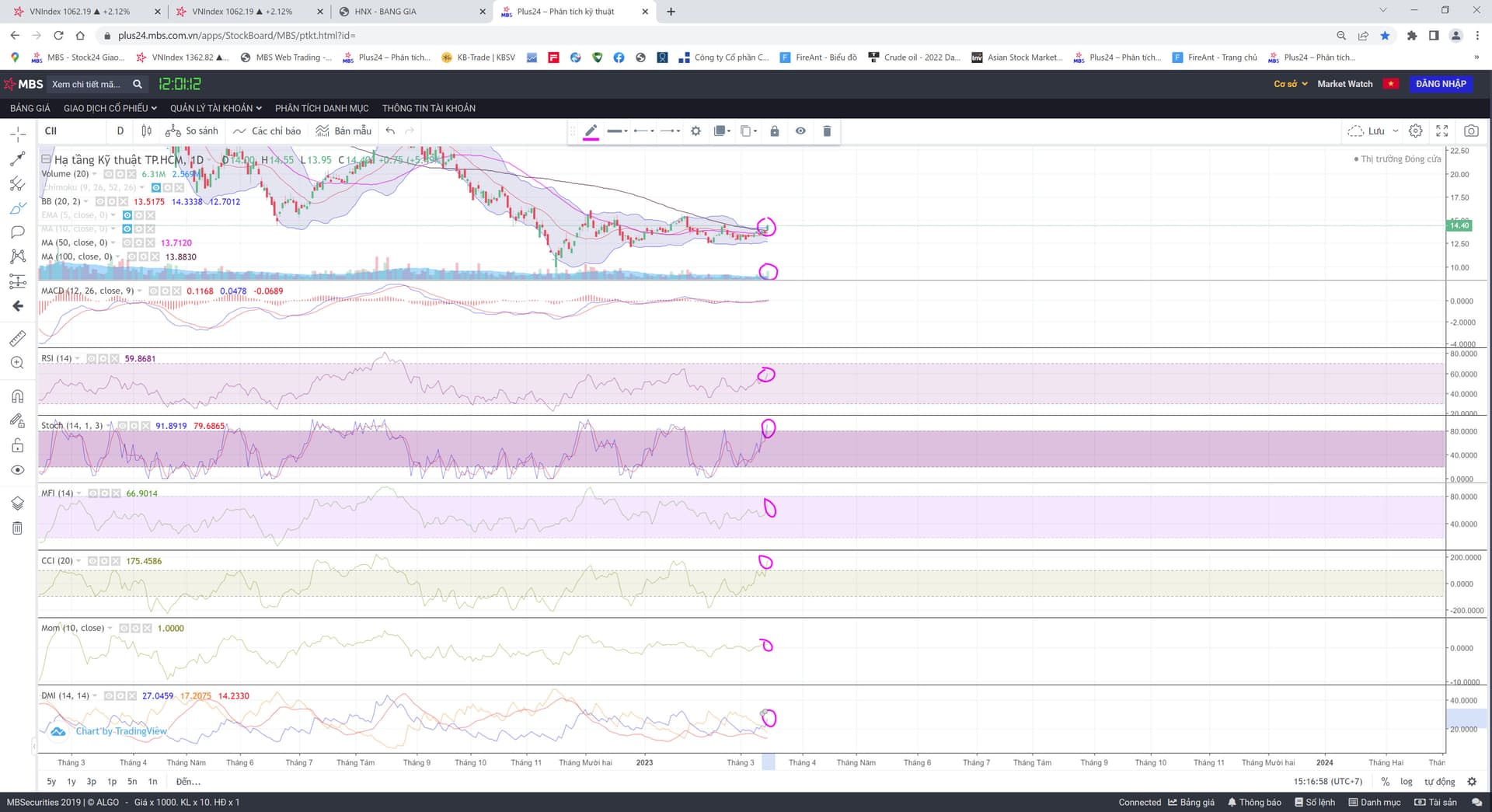Toggle log scale at bottom right
1492x812 pixels.
coord(1406,782)
